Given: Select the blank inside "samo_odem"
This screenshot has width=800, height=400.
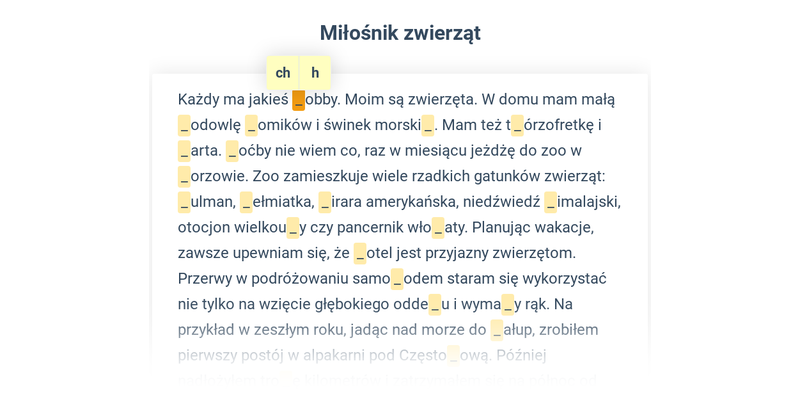Looking at the screenshot, I should [x=397, y=279].
